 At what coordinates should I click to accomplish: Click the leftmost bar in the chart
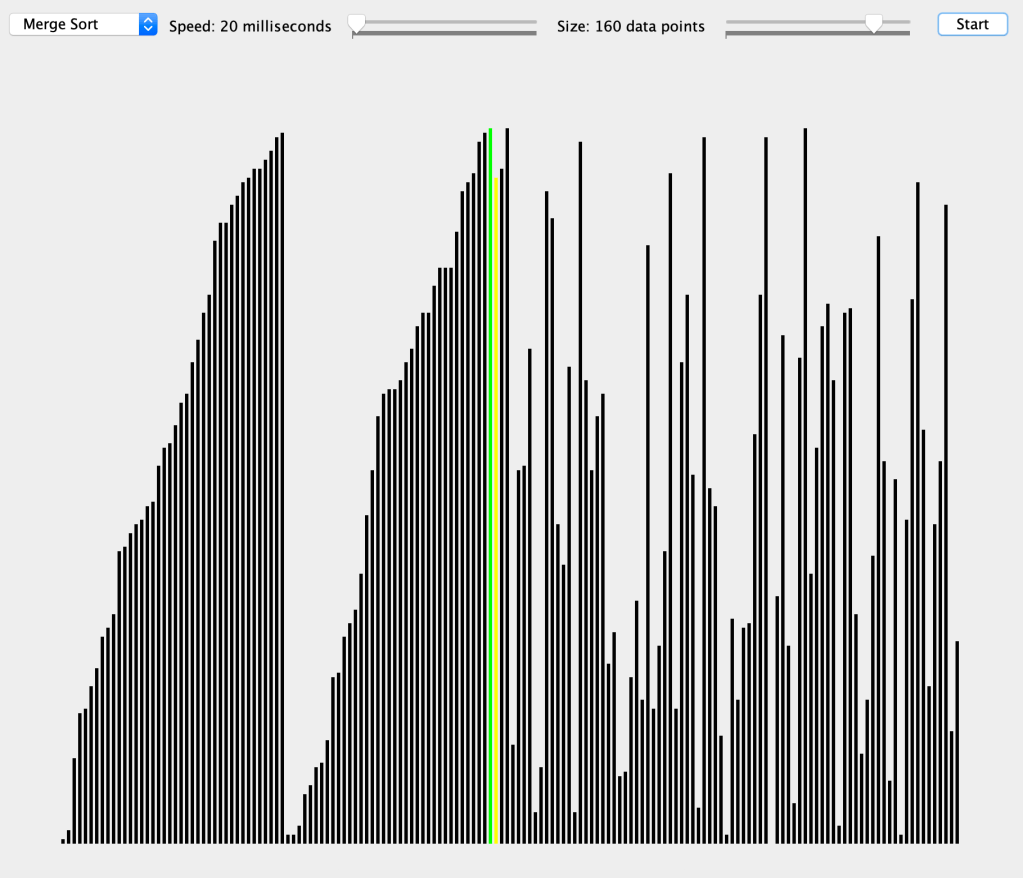click(63, 840)
